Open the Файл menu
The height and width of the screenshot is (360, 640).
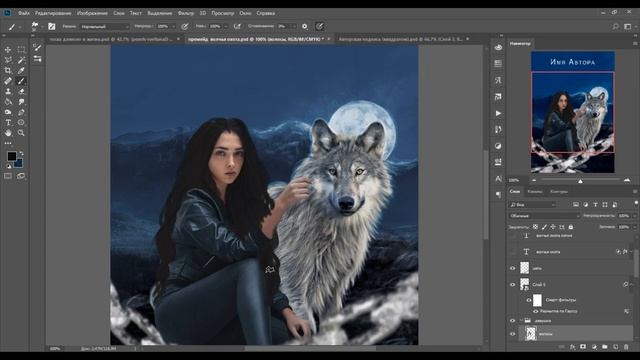24,13
